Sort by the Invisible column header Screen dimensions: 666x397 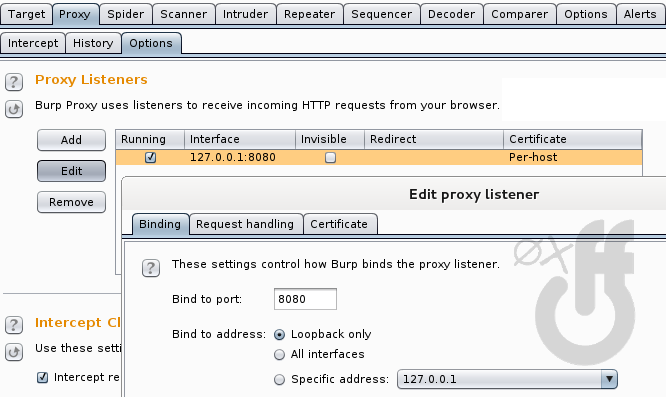click(x=330, y=139)
